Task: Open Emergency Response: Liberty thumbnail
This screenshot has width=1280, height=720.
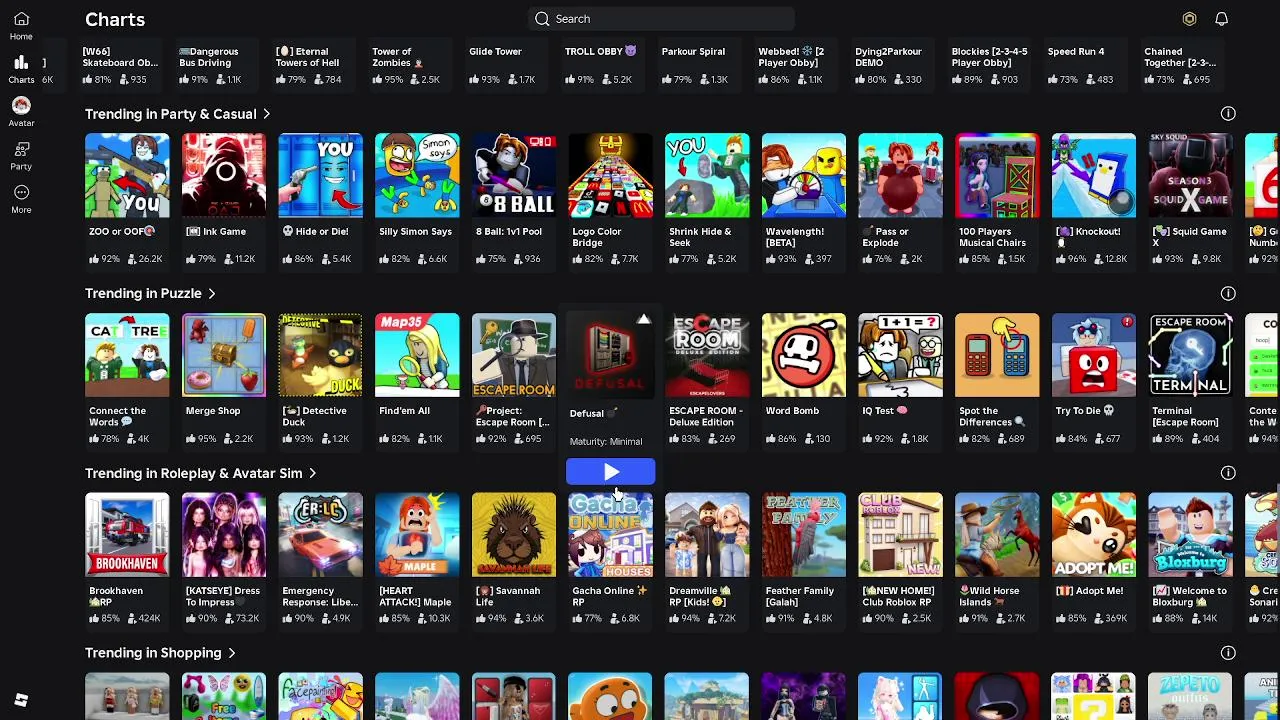Action: pos(320,535)
